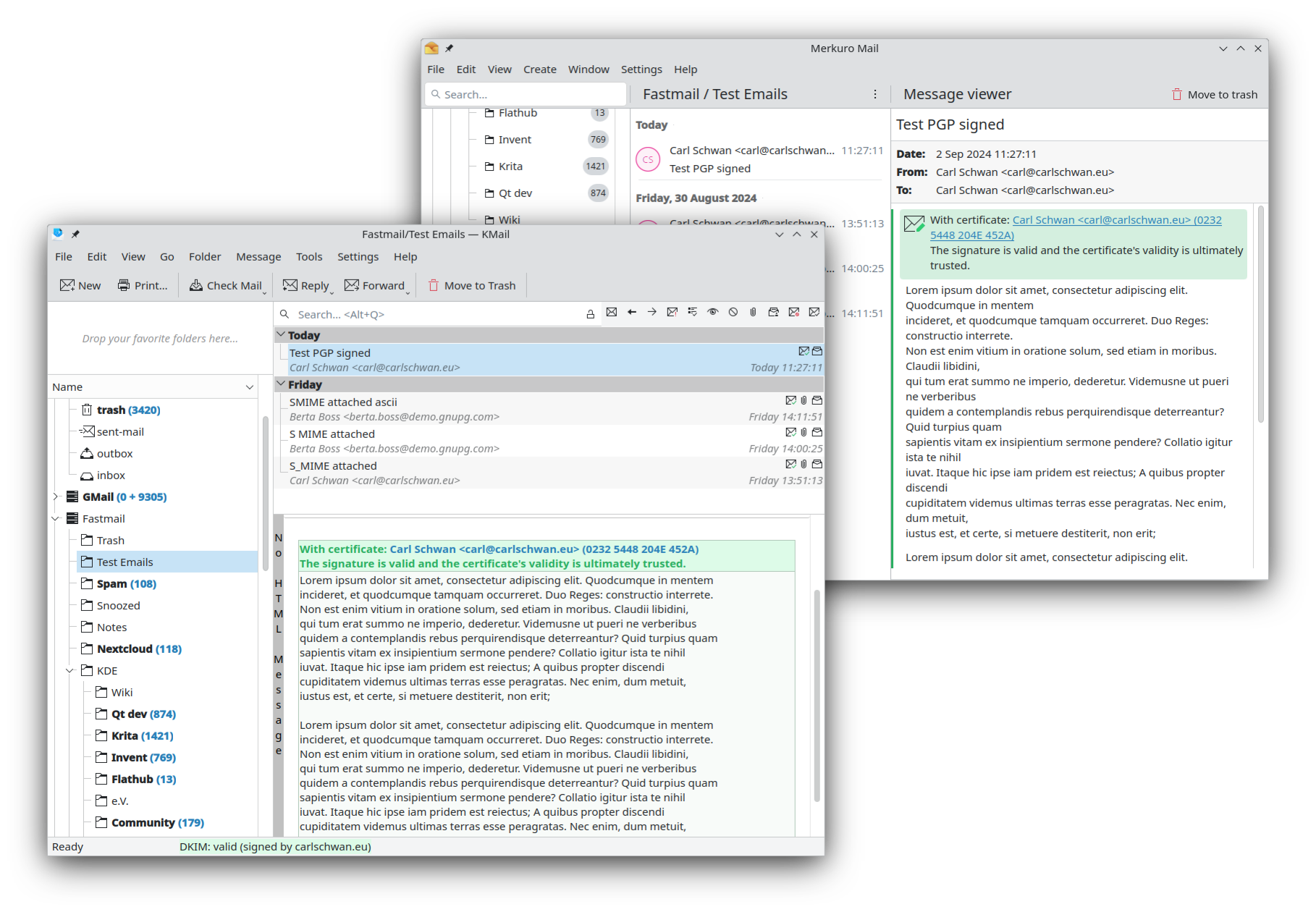The image size is (1316, 912).
Task: Collapse the Today message group
Action: (x=282, y=334)
